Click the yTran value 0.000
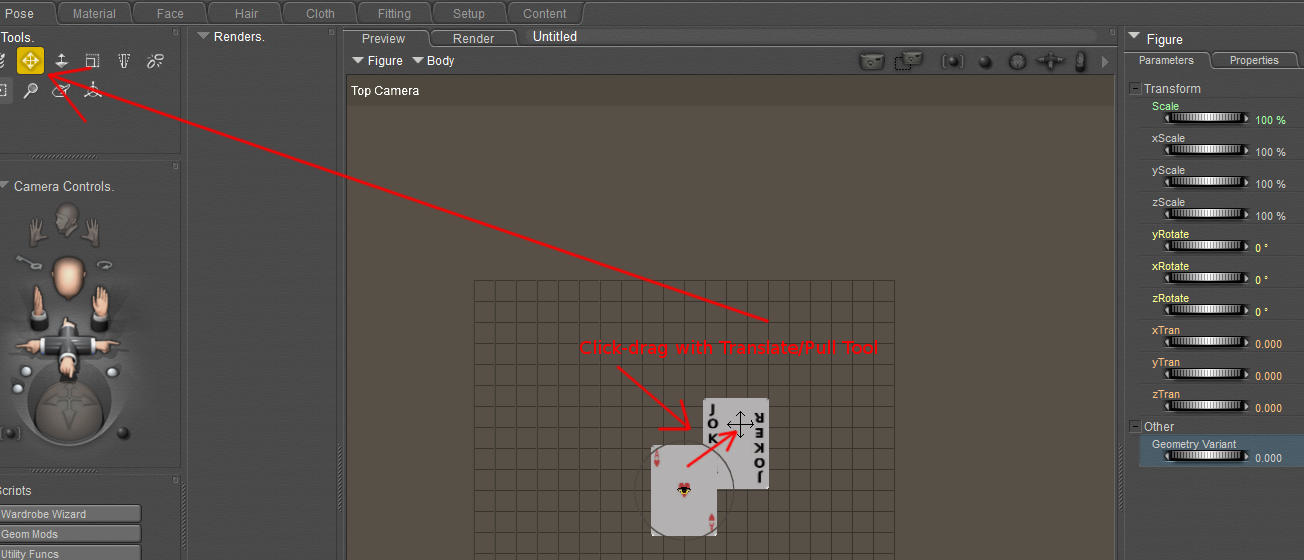This screenshot has height=560, width=1304. (1269, 376)
